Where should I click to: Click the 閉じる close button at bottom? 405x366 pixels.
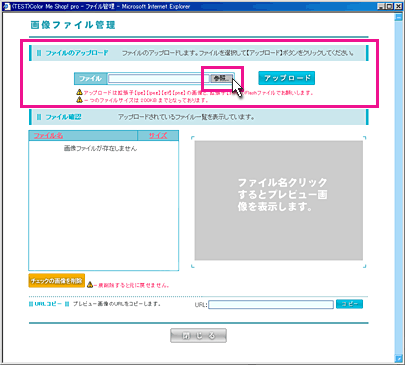tap(198, 336)
